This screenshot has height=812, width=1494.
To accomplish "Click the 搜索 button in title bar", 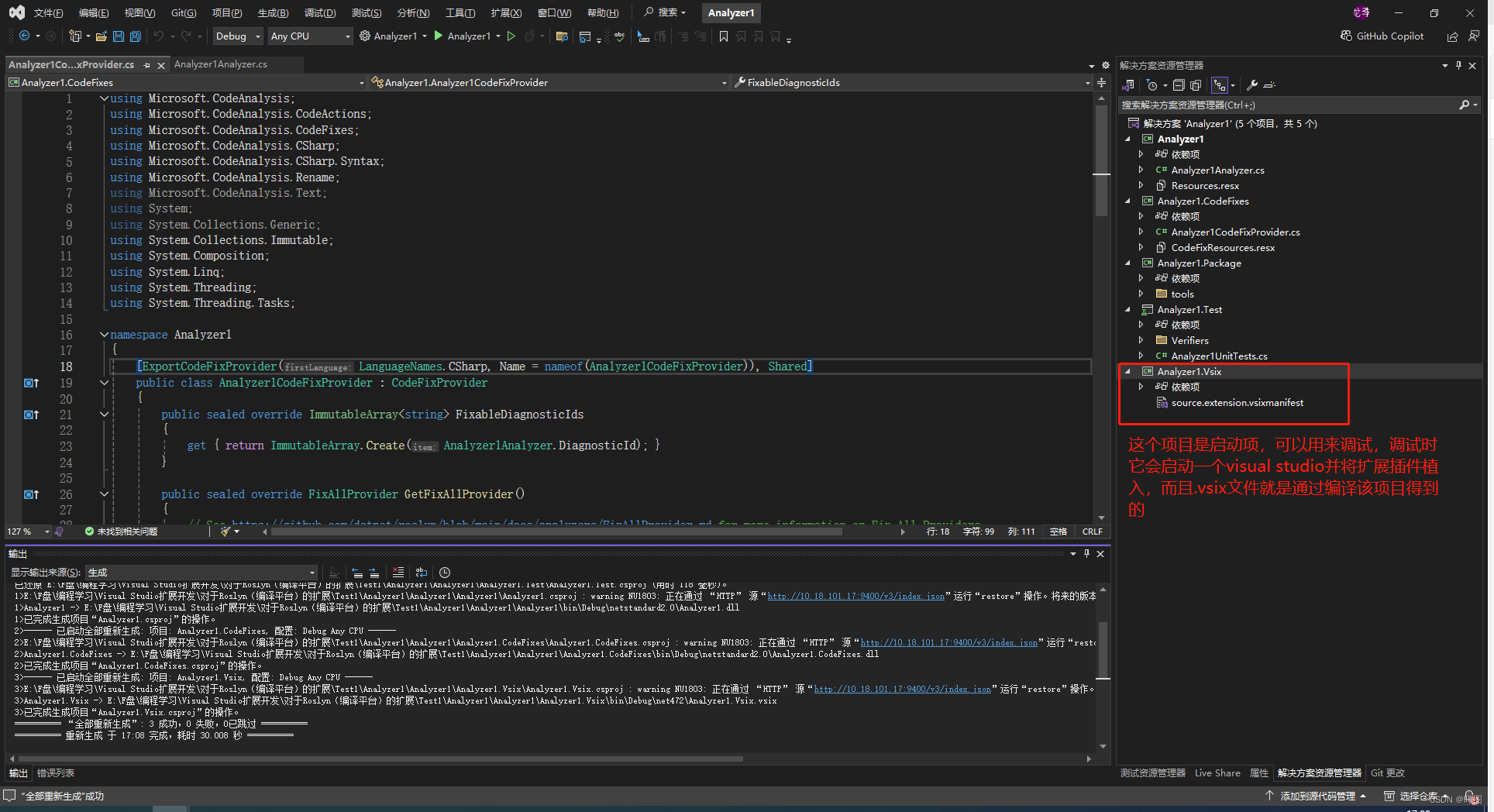I will coord(665,12).
